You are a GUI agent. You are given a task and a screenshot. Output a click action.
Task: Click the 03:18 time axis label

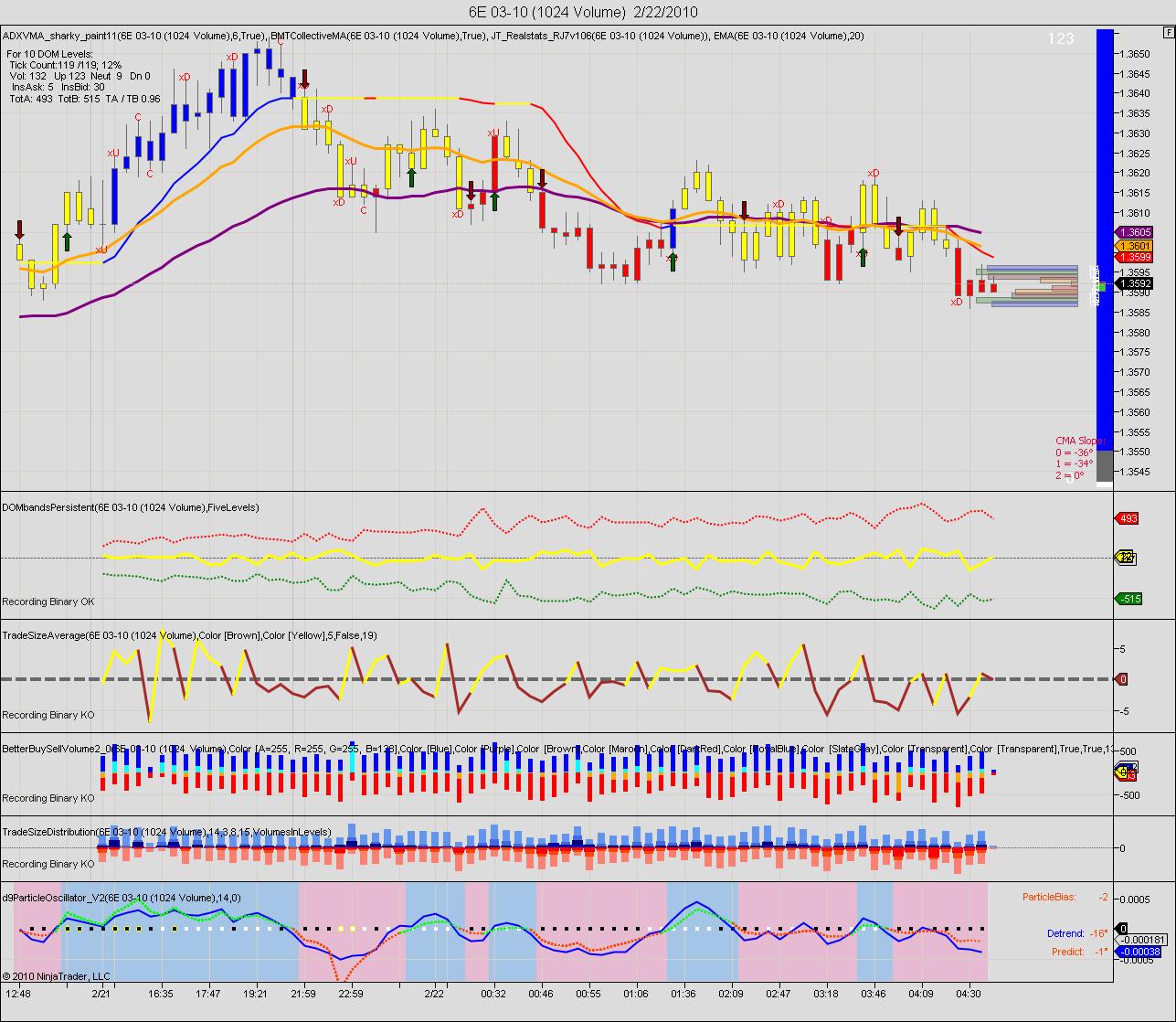pyautogui.click(x=826, y=994)
